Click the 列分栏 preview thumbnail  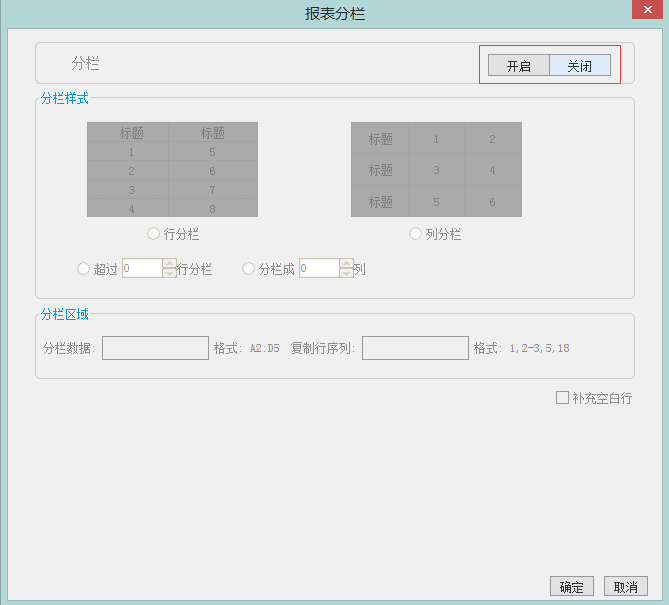(436, 169)
